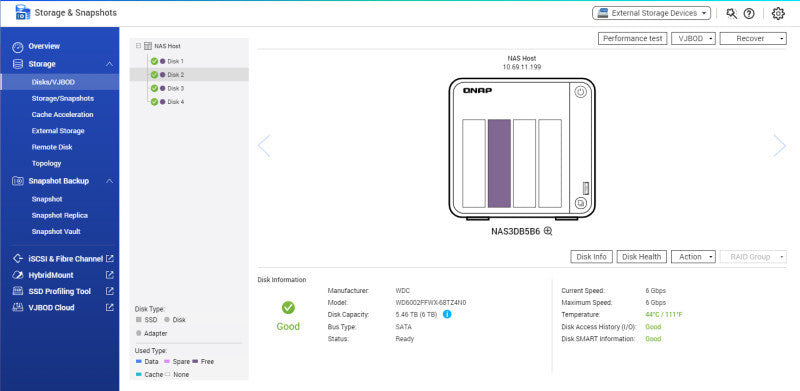Click the NAS host IP 10.69.11.199
The width and height of the screenshot is (800, 391).
point(522,67)
